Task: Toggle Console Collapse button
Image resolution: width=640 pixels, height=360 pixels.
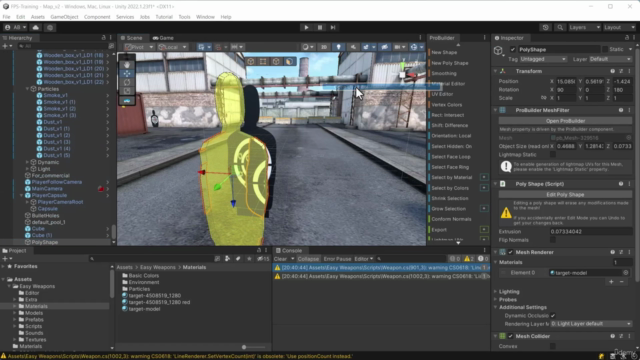Action: click(x=308, y=259)
